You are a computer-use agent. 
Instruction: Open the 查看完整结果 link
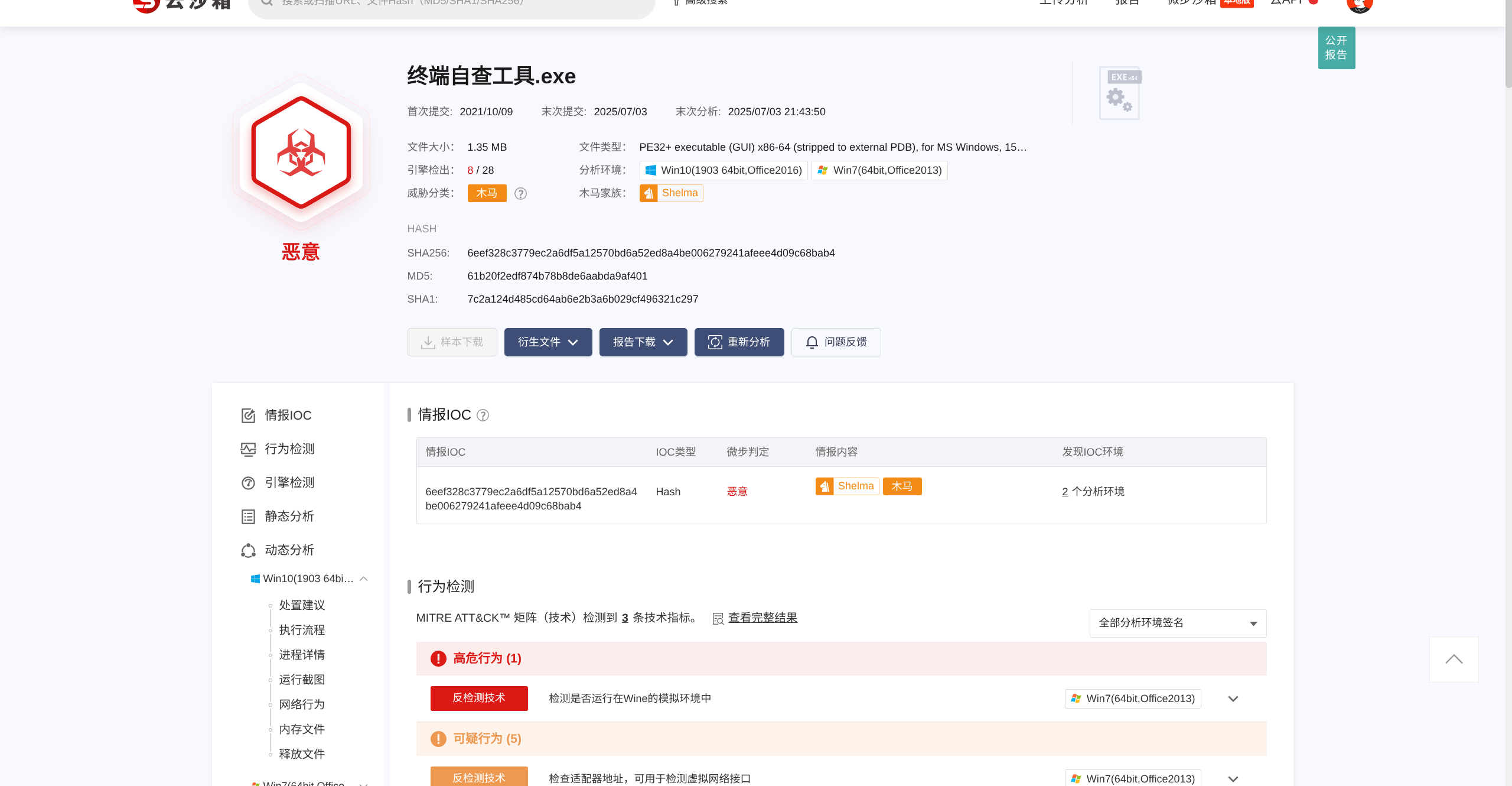(x=762, y=618)
